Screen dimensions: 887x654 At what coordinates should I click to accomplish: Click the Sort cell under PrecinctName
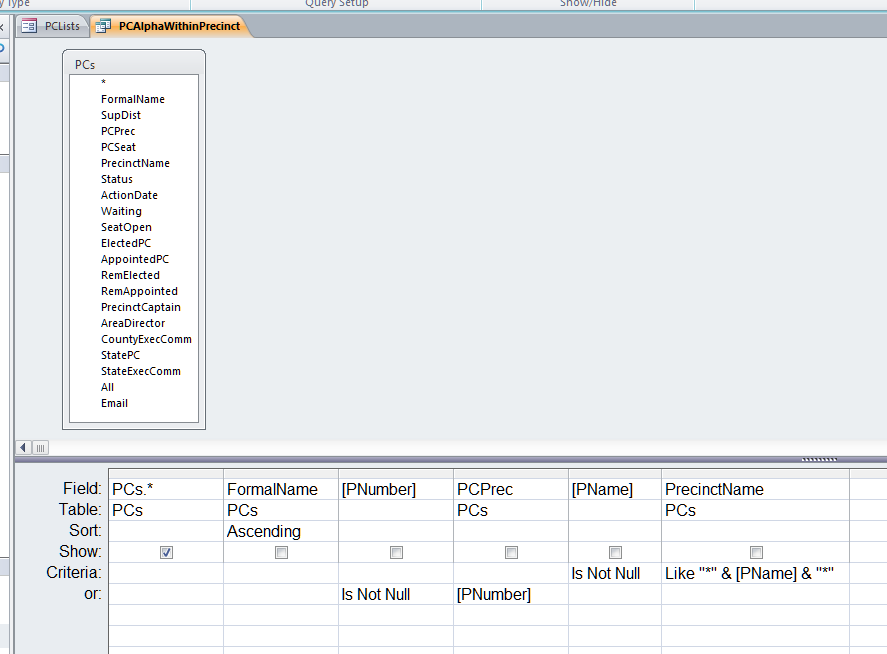coord(756,531)
